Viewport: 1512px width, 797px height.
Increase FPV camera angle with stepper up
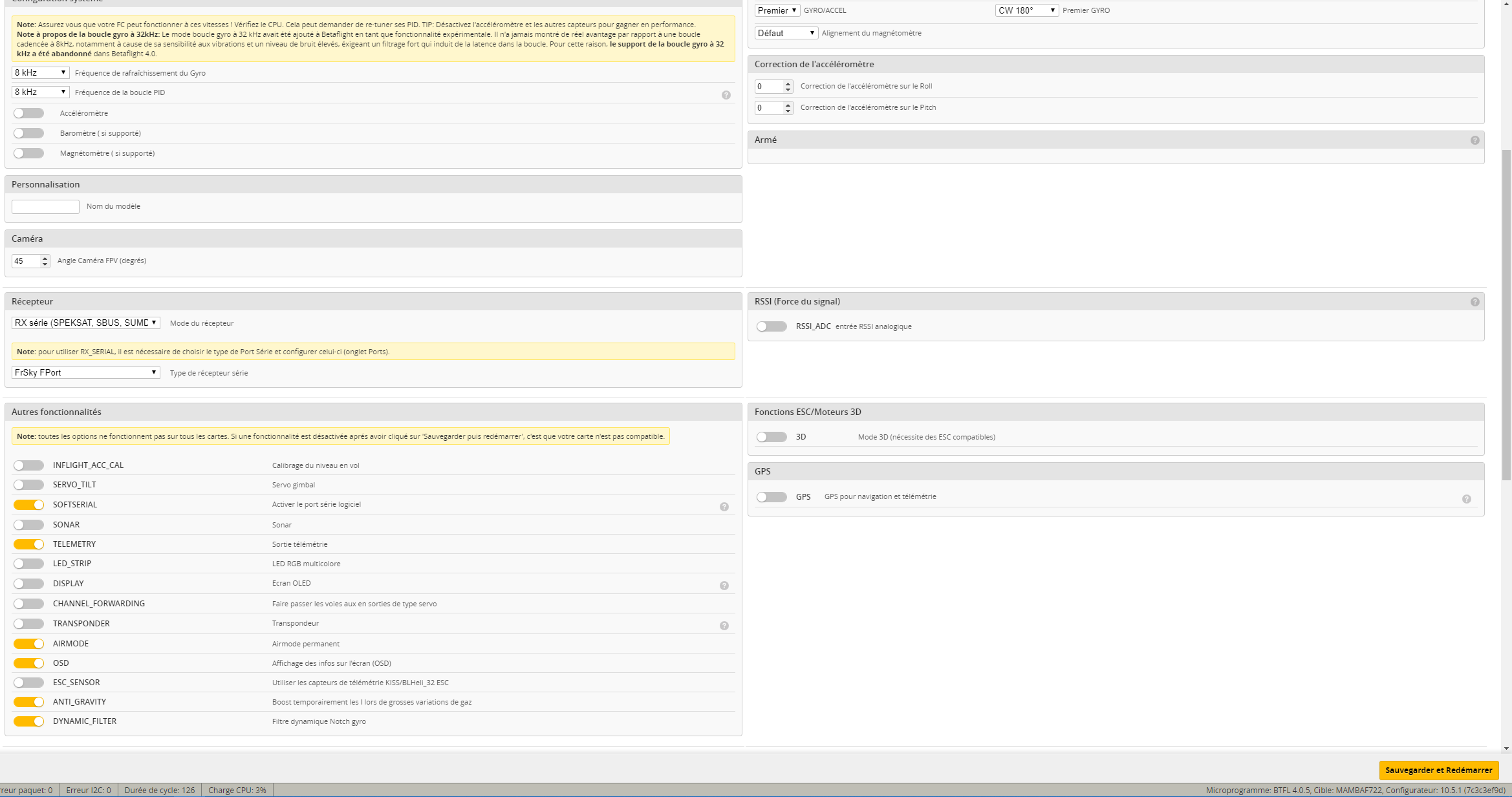[45, 258]
